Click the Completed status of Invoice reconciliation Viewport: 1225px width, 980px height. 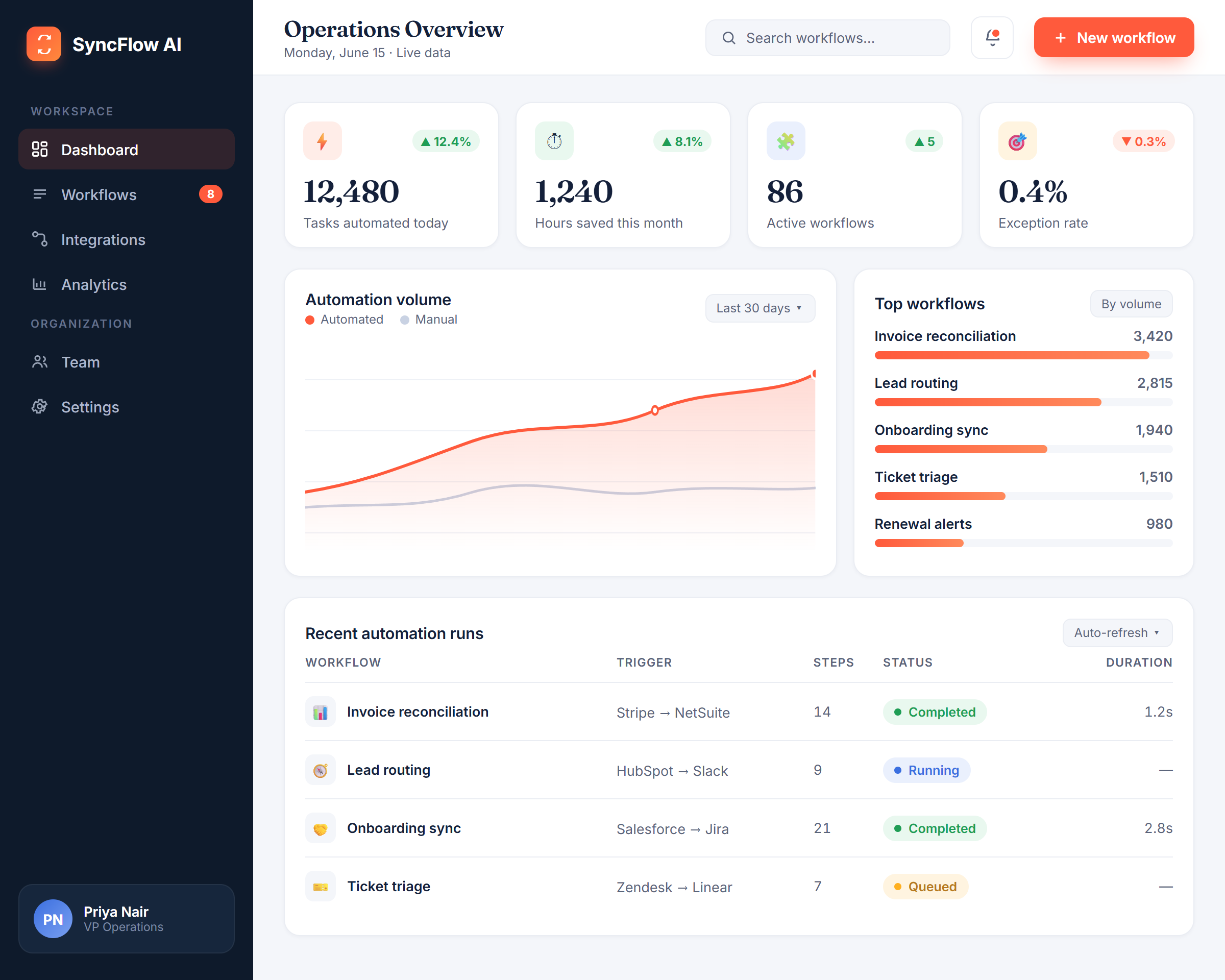click(935, 712)
